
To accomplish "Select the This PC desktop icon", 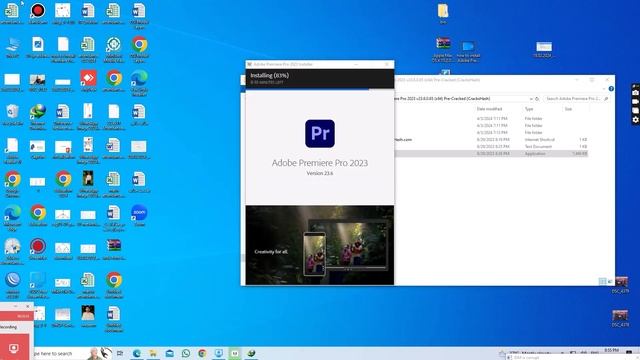I will (x=12, y=47).
